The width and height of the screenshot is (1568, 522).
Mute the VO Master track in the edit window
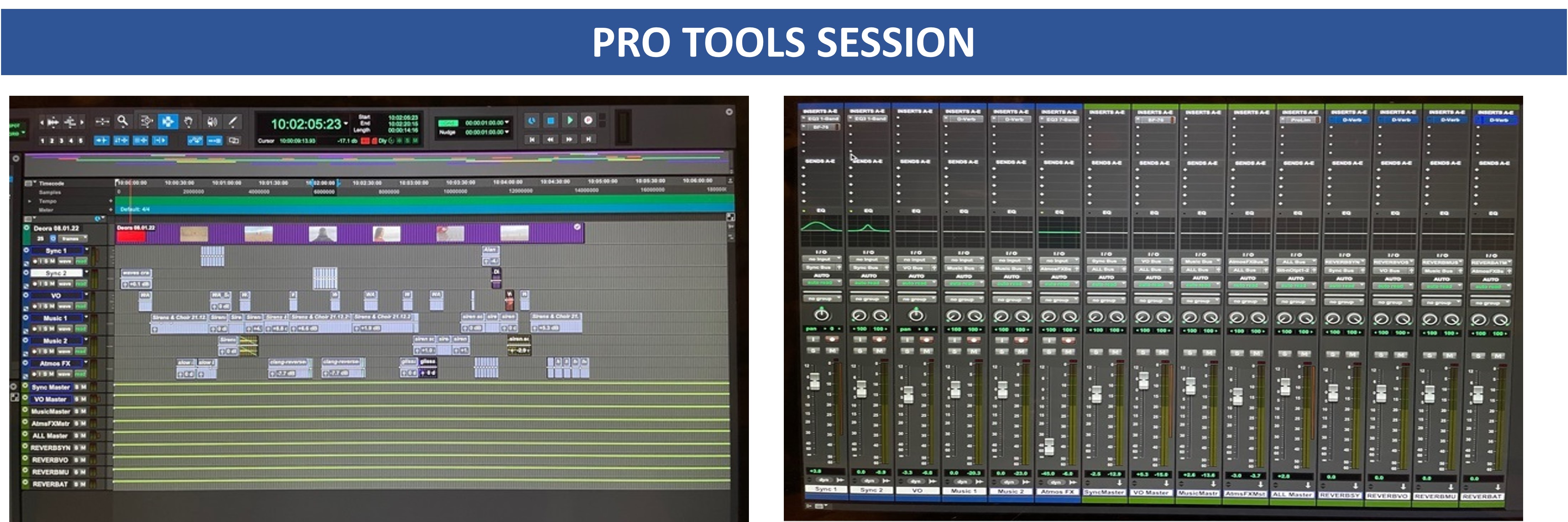84,399
